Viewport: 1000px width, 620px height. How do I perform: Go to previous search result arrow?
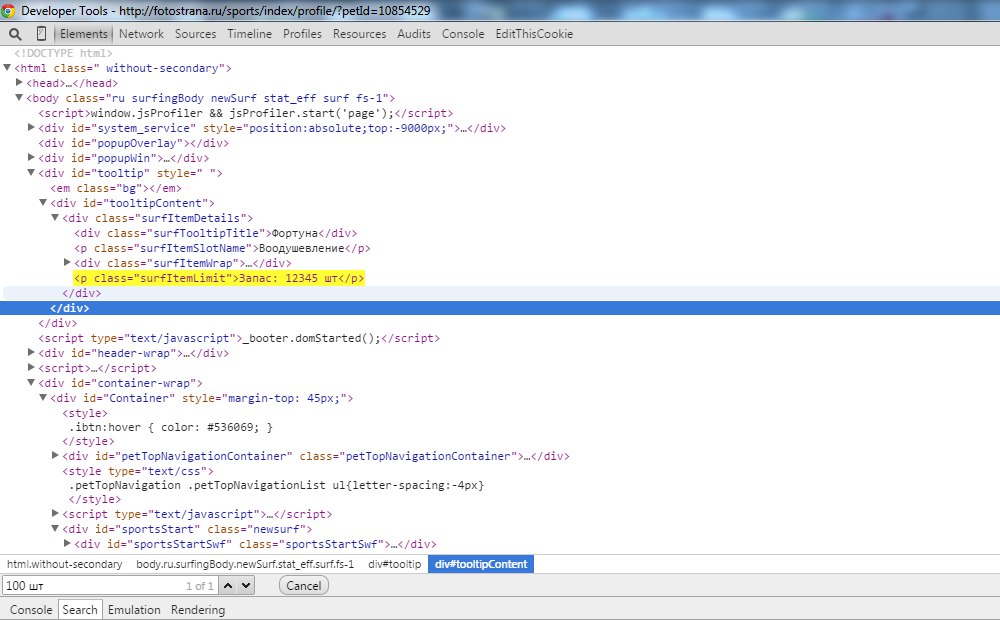[228, 586]
